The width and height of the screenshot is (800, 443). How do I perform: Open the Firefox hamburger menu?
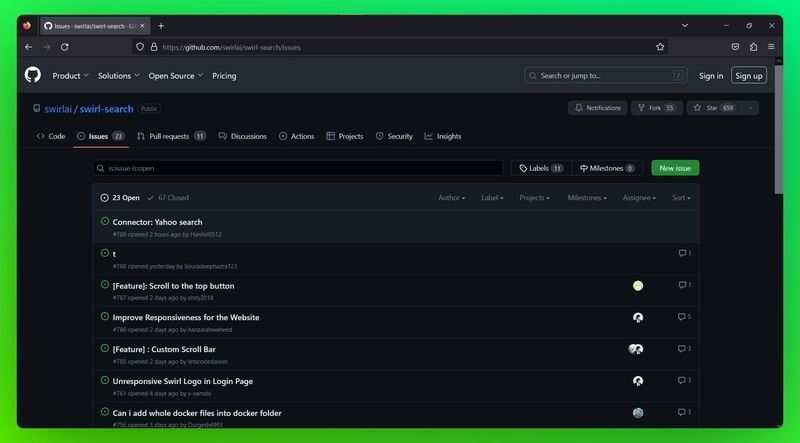coord(771,47)
